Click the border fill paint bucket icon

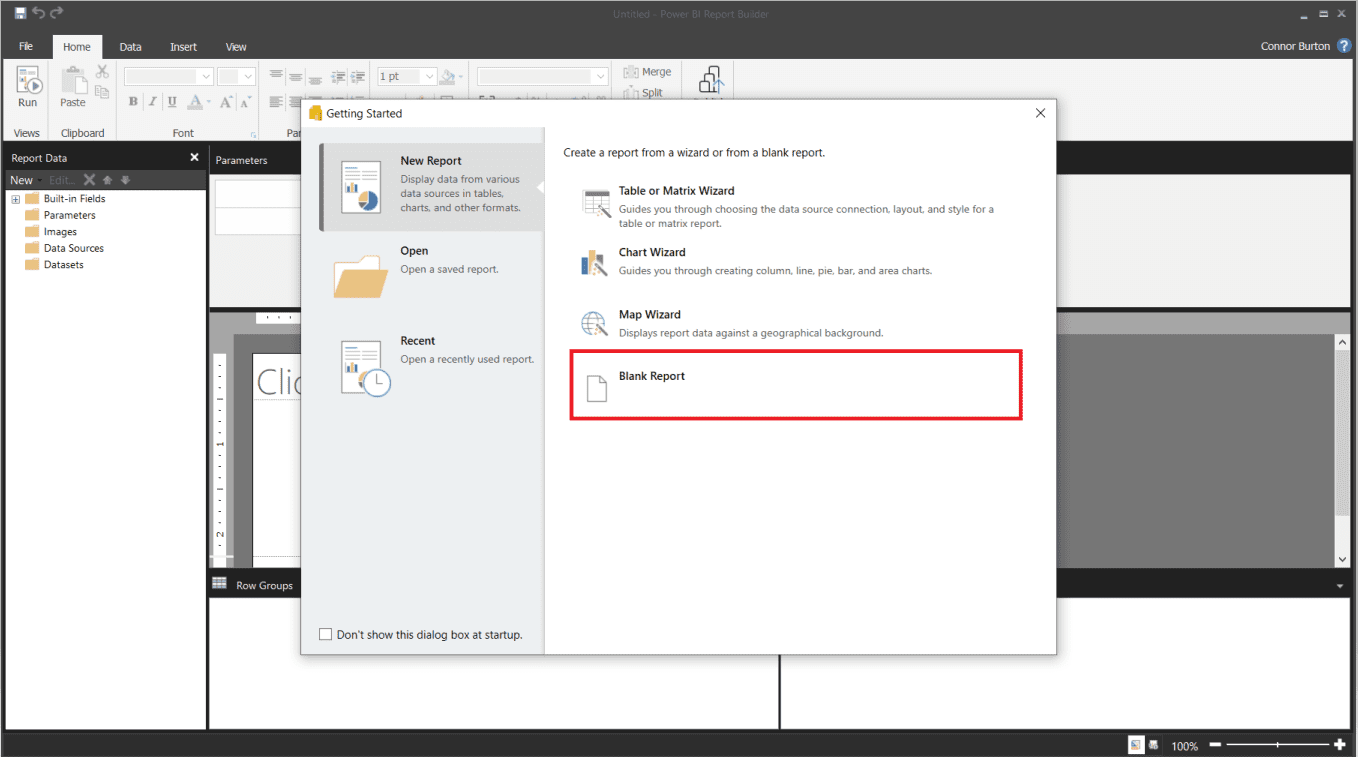click(448, 77)
